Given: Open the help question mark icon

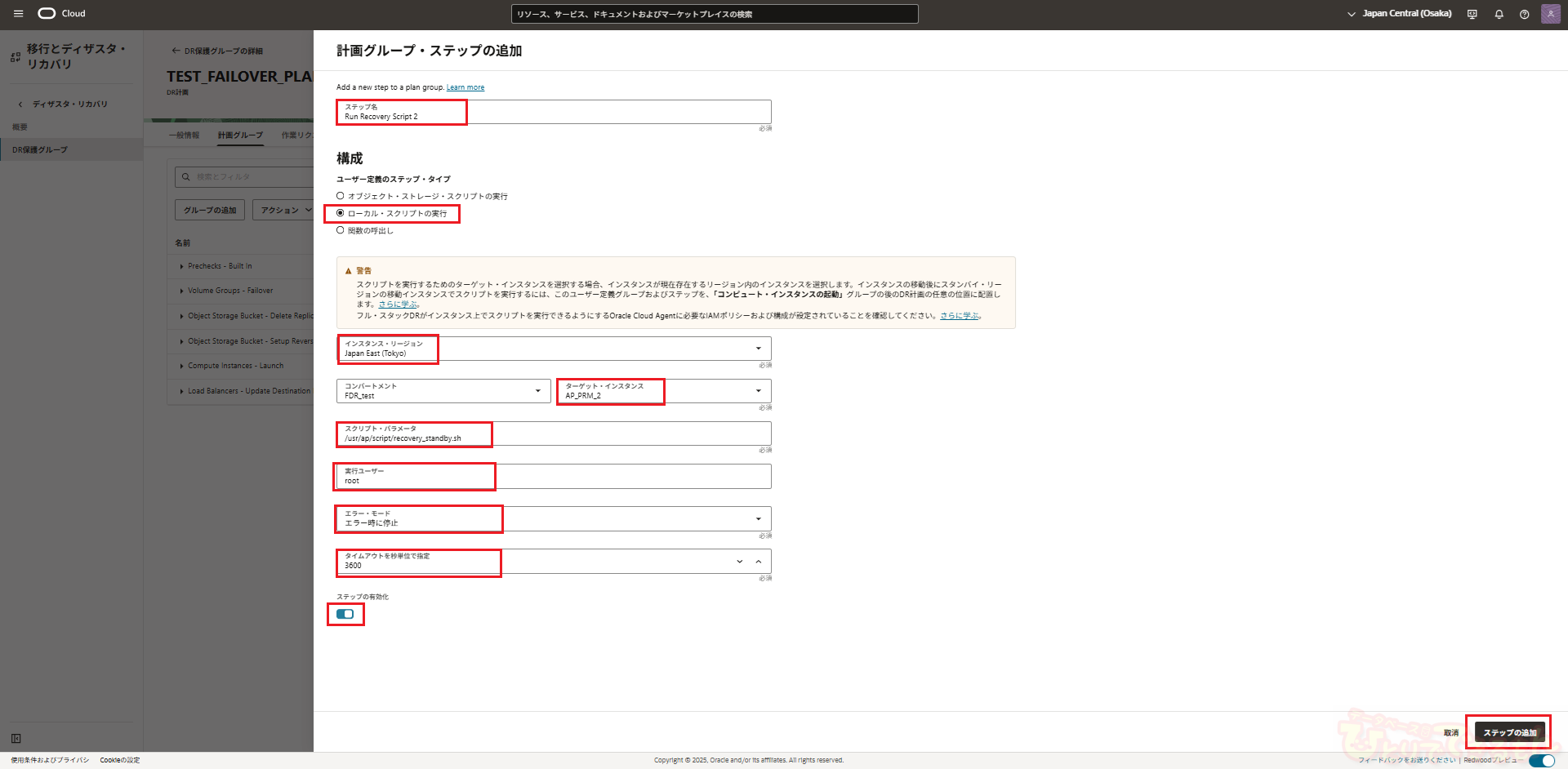Looking at the screenshot, I should (x=1524, y=14).
